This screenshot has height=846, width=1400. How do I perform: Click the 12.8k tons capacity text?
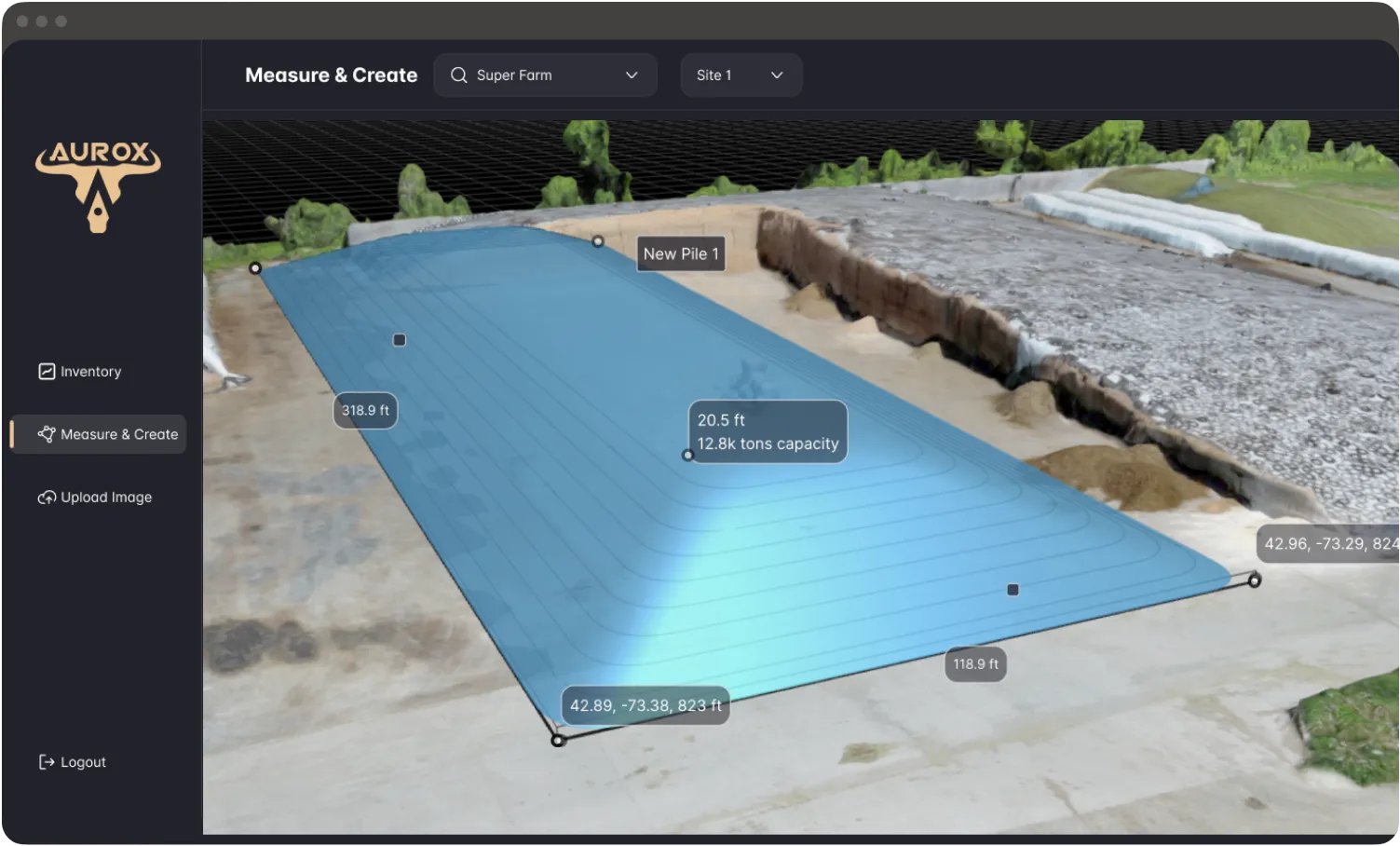(x=768, y=444)
